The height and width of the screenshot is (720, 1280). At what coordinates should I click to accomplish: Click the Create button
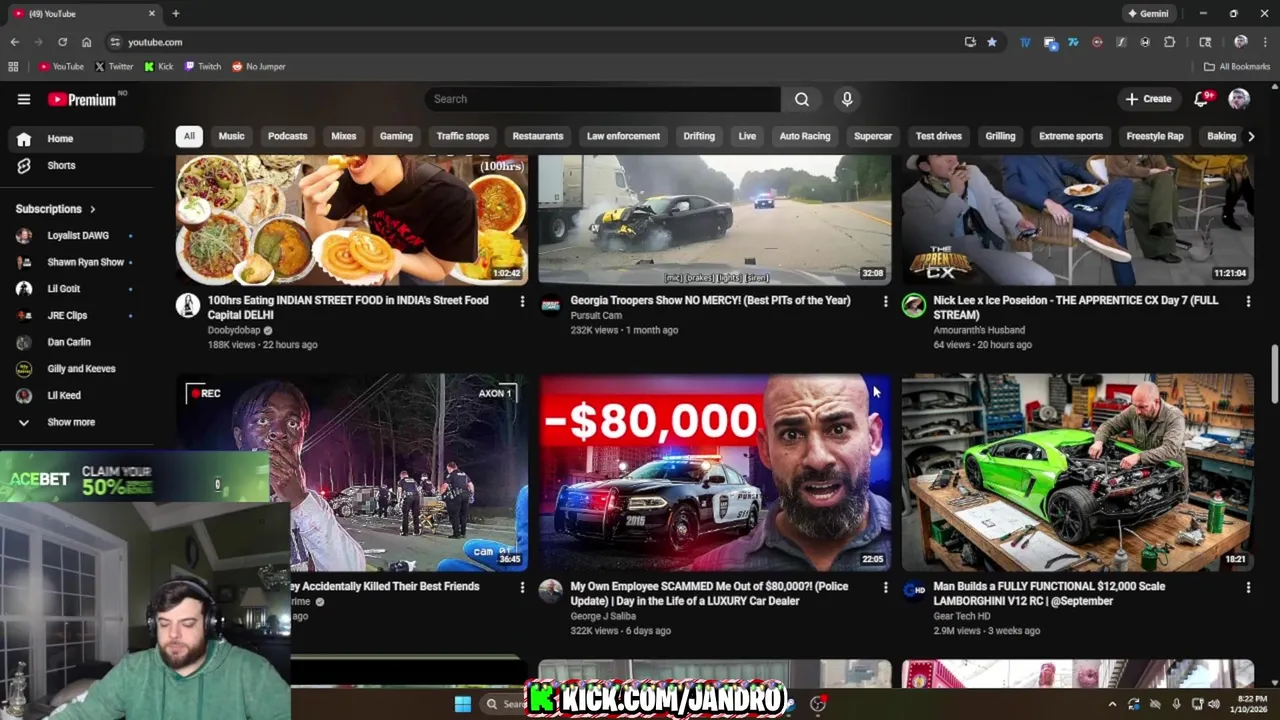1148,99
